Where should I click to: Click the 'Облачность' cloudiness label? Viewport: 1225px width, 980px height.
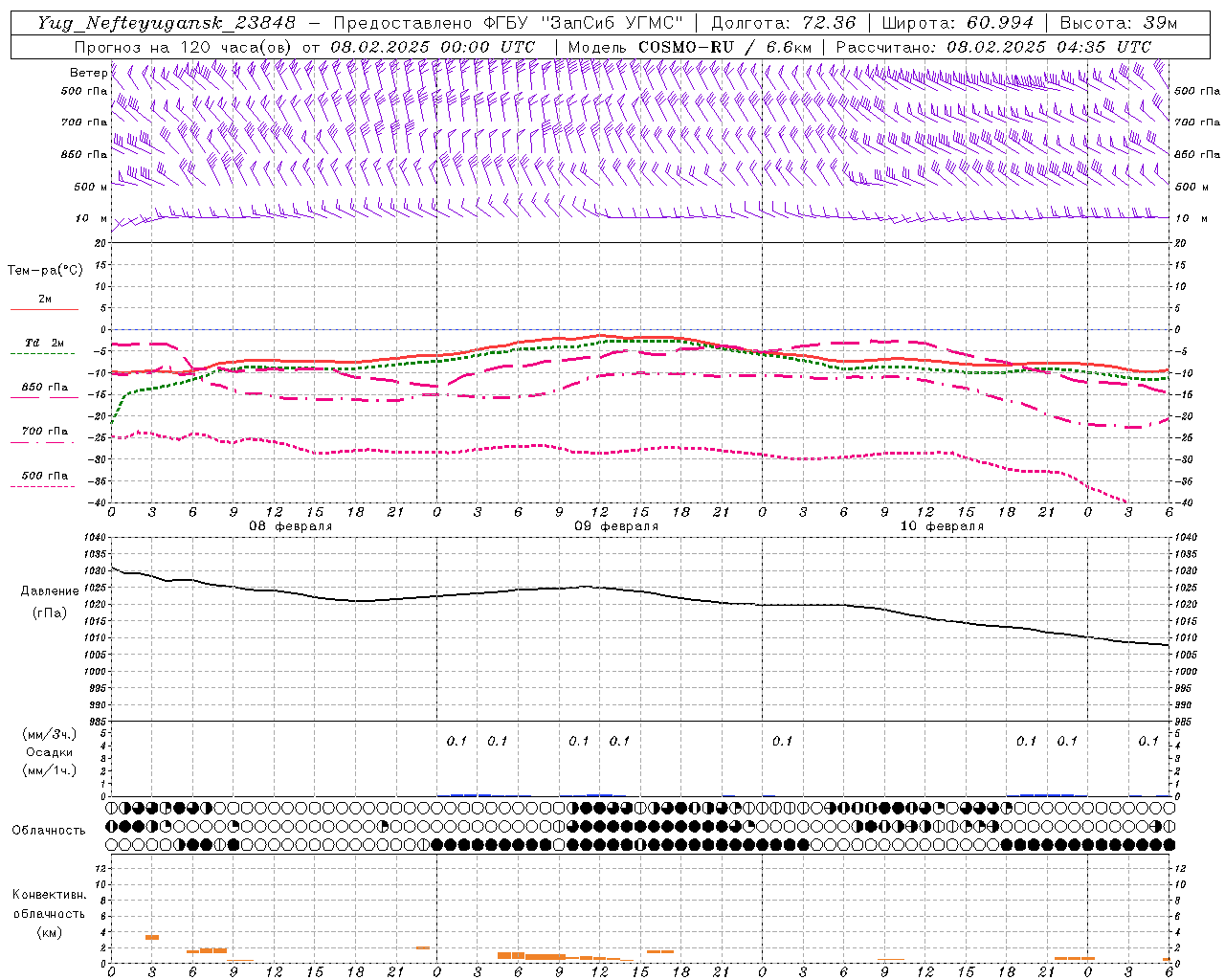tap(49, 830)
